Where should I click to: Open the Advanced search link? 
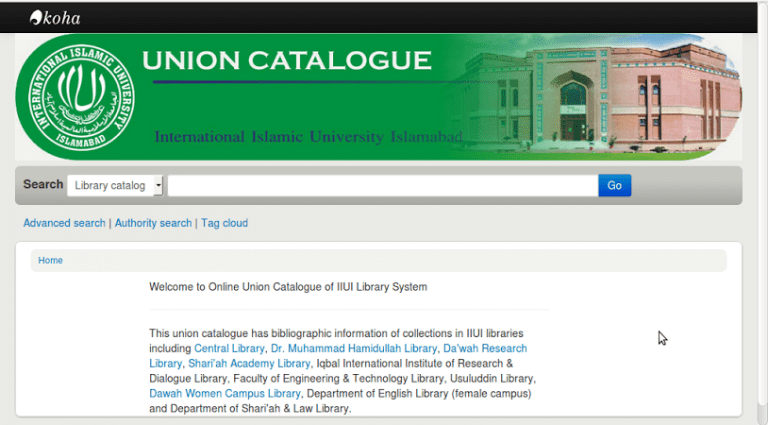[x=64, y=223]
